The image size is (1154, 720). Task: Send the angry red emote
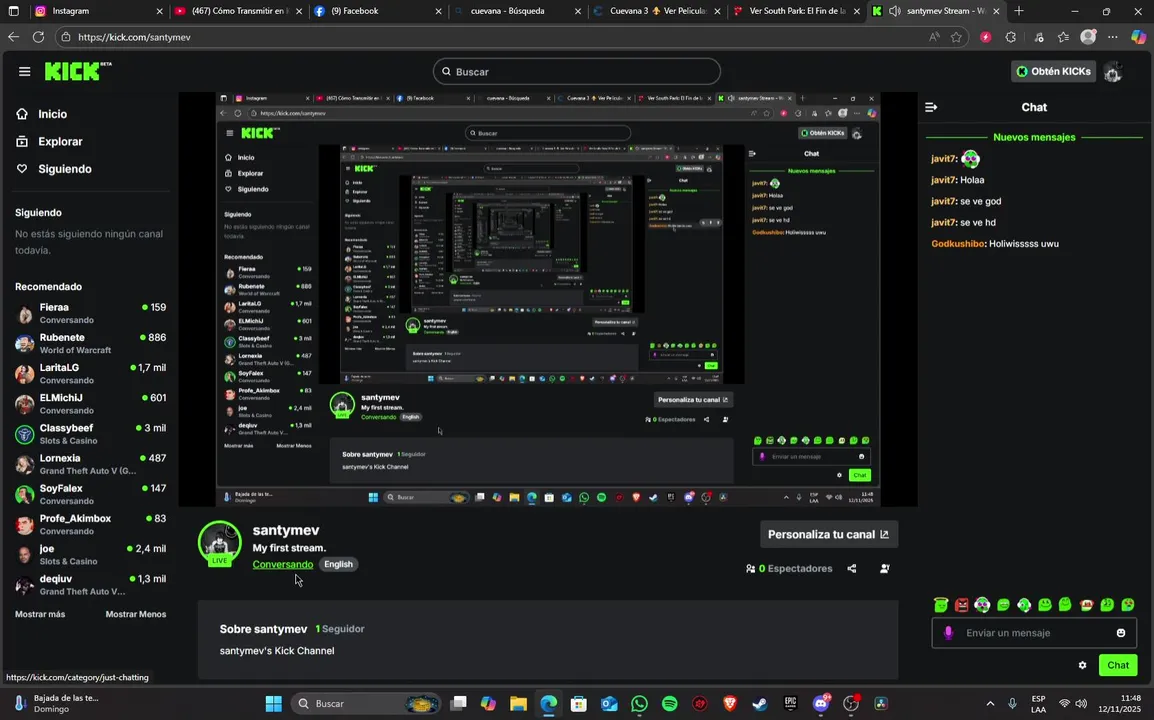click(x=961, y=605)
